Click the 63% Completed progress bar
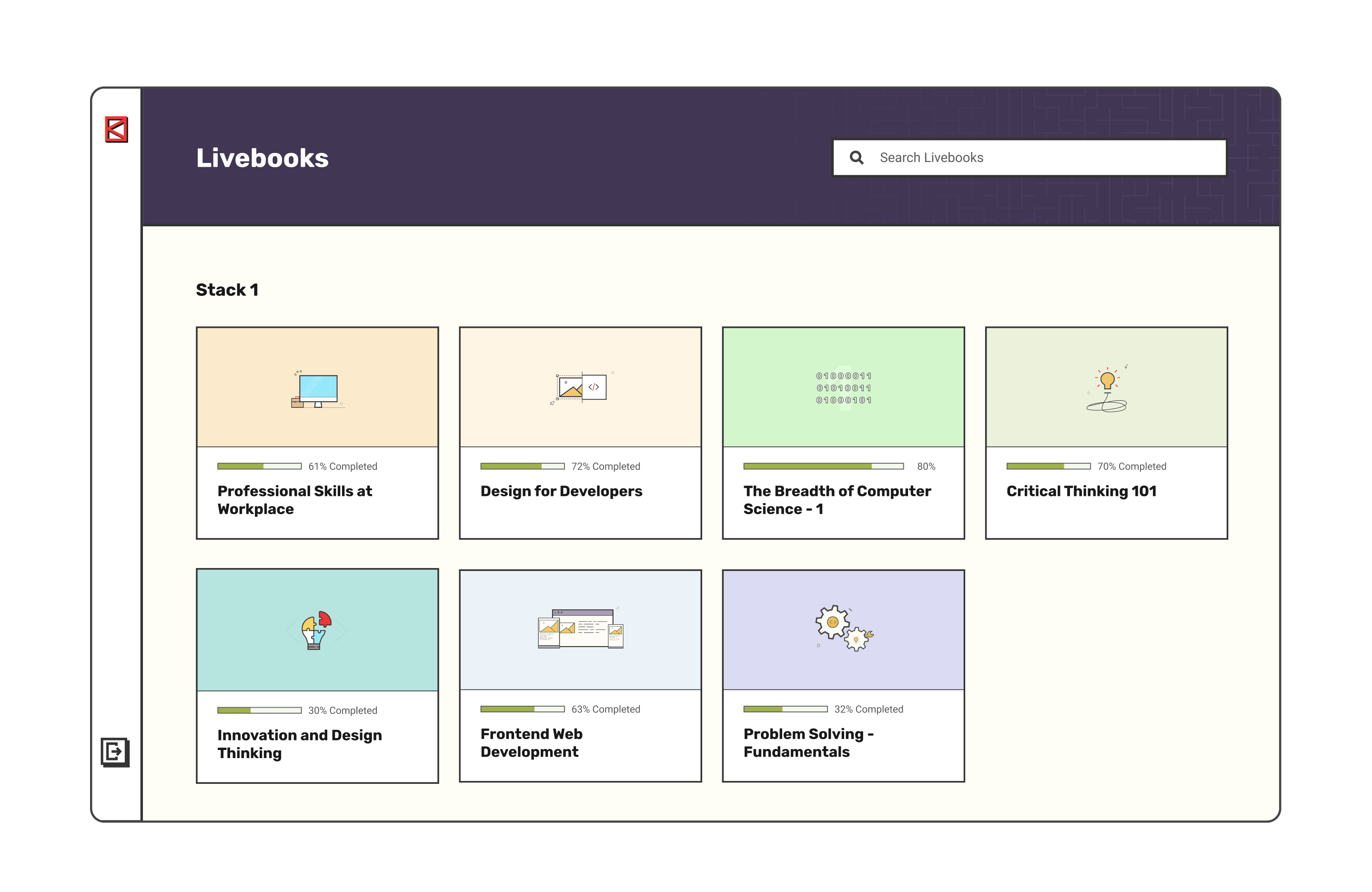The width and height of the screenshot is (1372, 892). click(522, 709)
